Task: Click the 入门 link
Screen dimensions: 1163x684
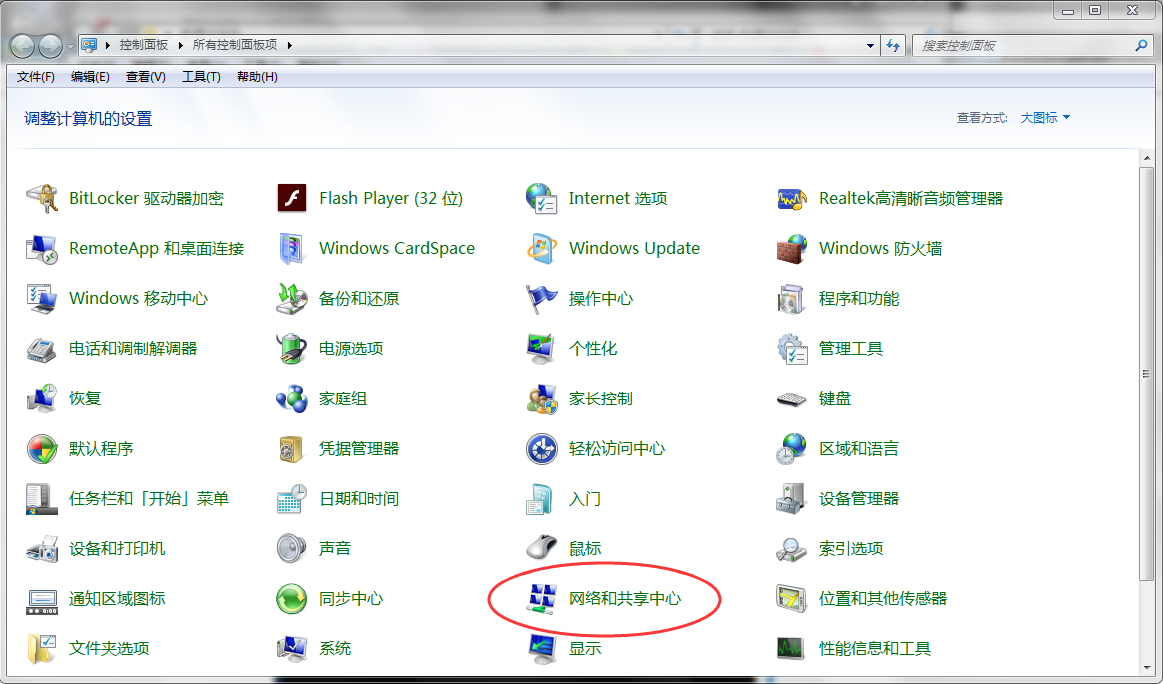Action: coord(585,499)
